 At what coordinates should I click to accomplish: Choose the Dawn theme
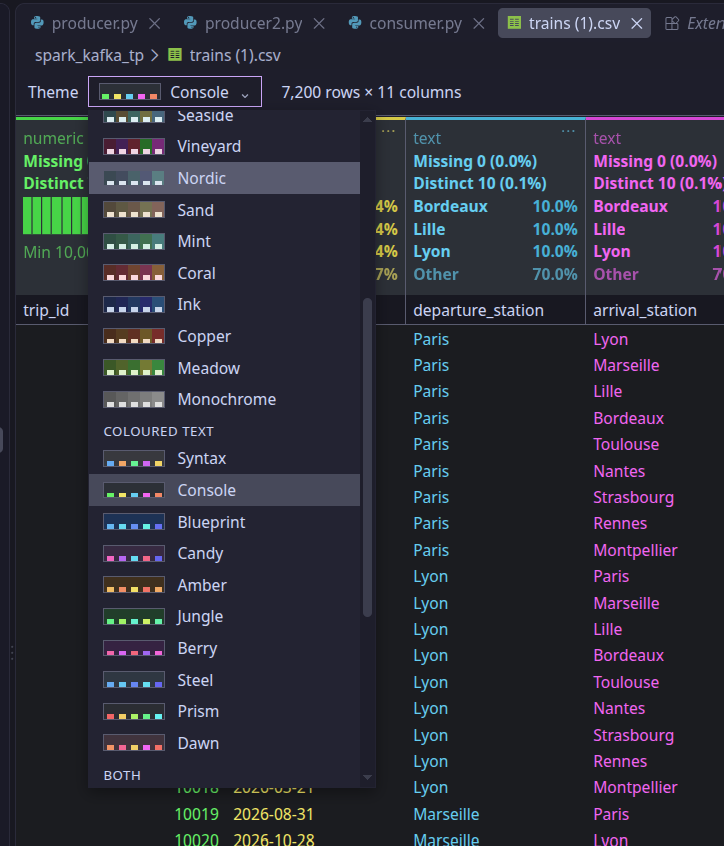pos(224,743)
